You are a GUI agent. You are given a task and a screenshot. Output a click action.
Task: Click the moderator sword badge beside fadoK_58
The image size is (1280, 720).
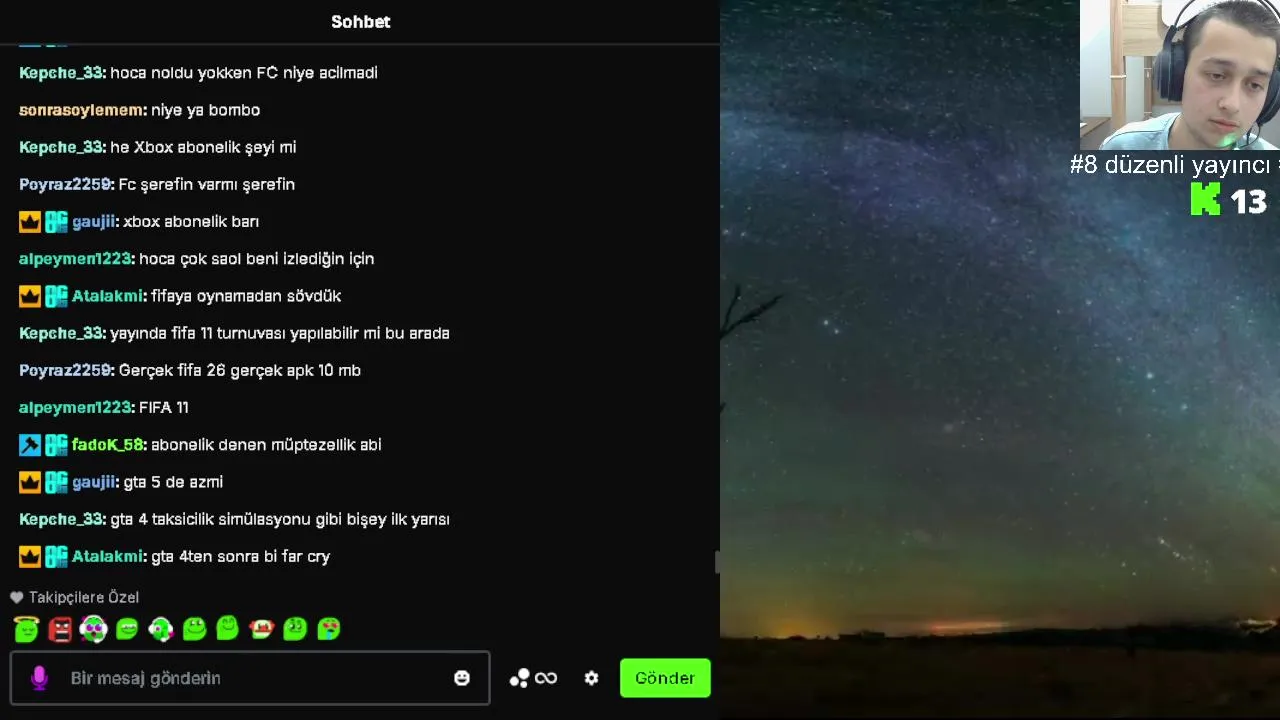(x=30, y=445)
